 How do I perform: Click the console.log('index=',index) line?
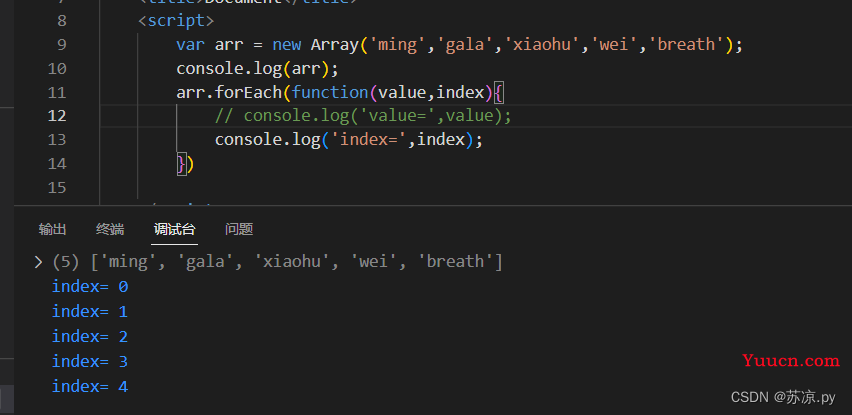349,140
